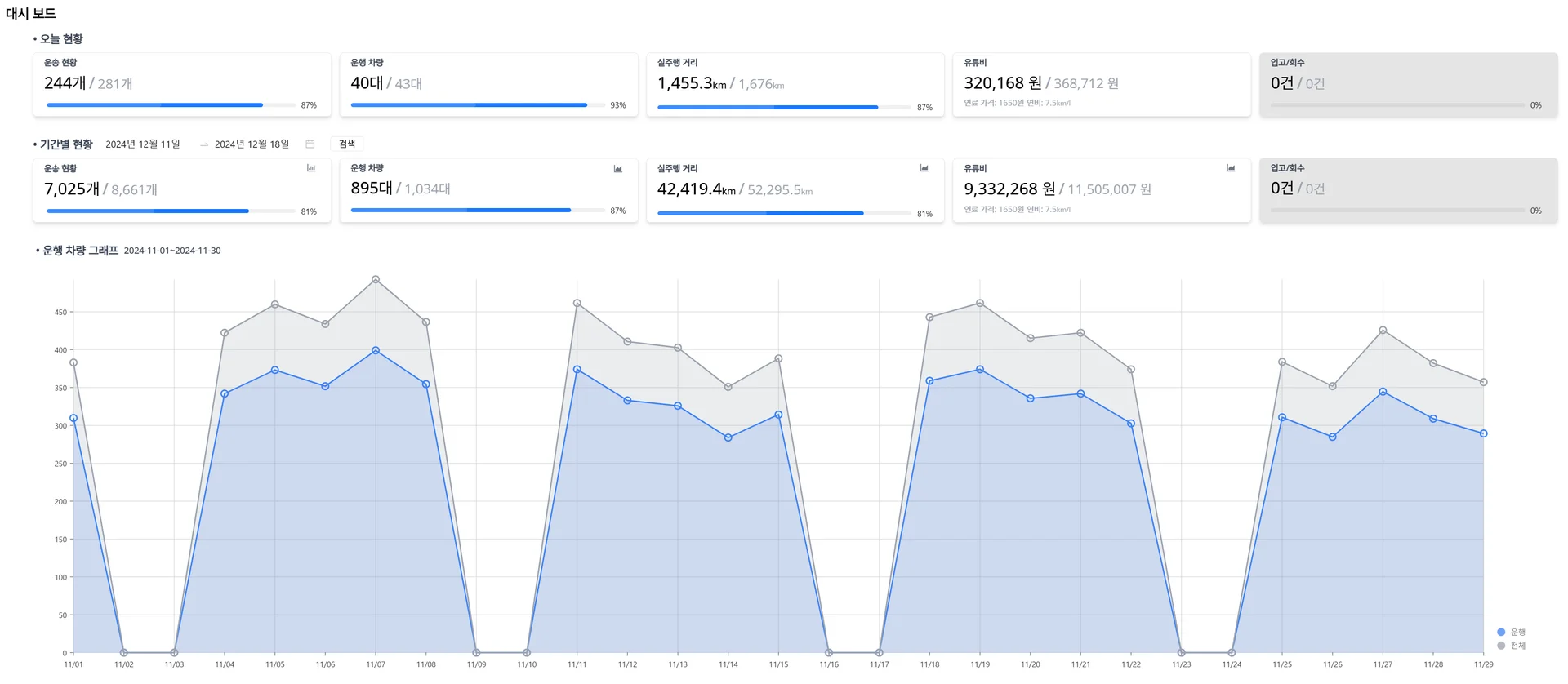Click zero data point at 11/09

(476, 653)
